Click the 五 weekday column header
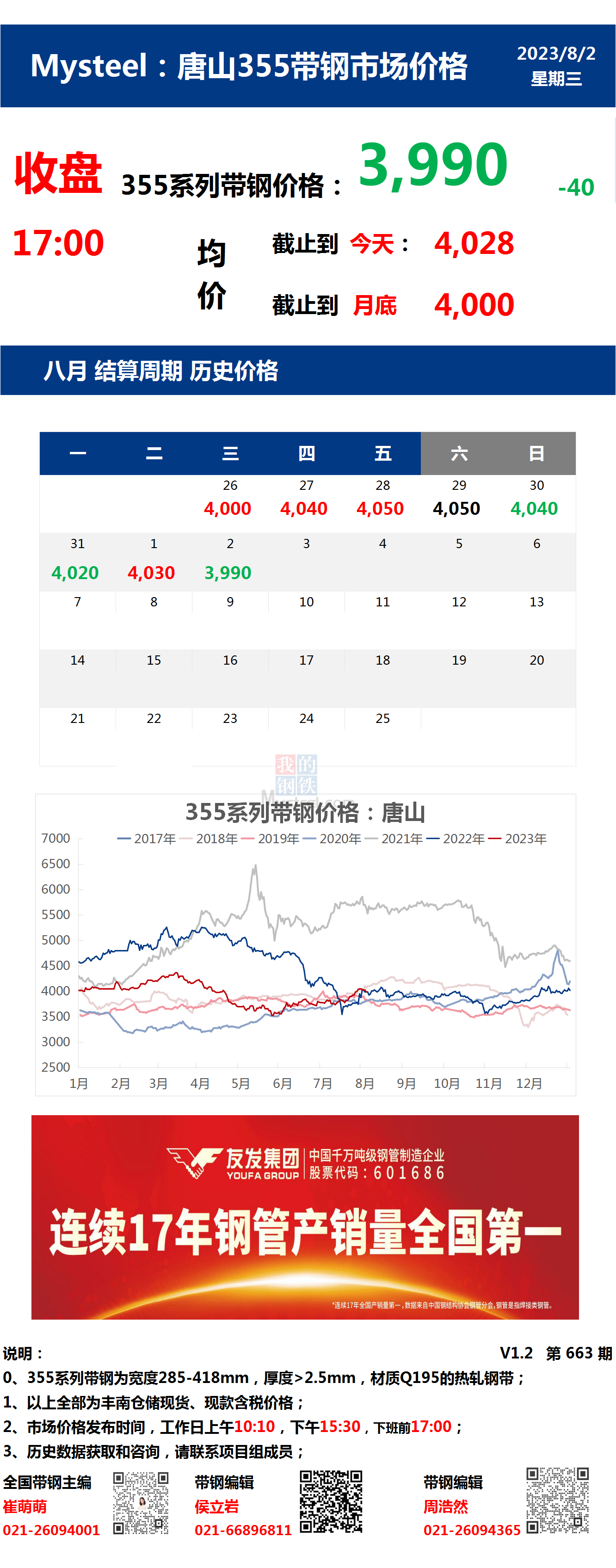616x1568 pixels. [383, 453]
